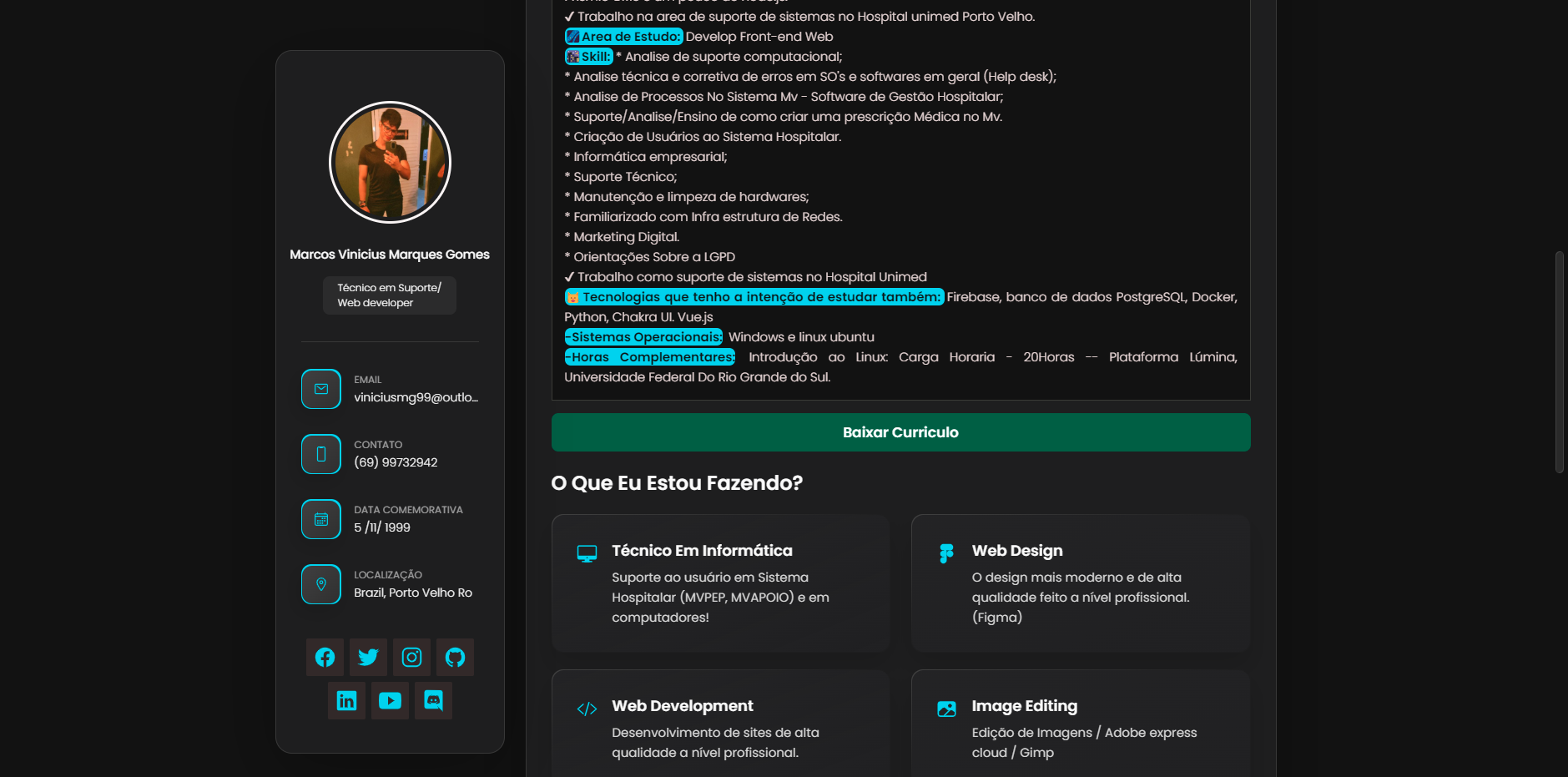This screenshot has height=777, width=1568.
Task: Open the YouTube channel icon
Action: [390, 700]
